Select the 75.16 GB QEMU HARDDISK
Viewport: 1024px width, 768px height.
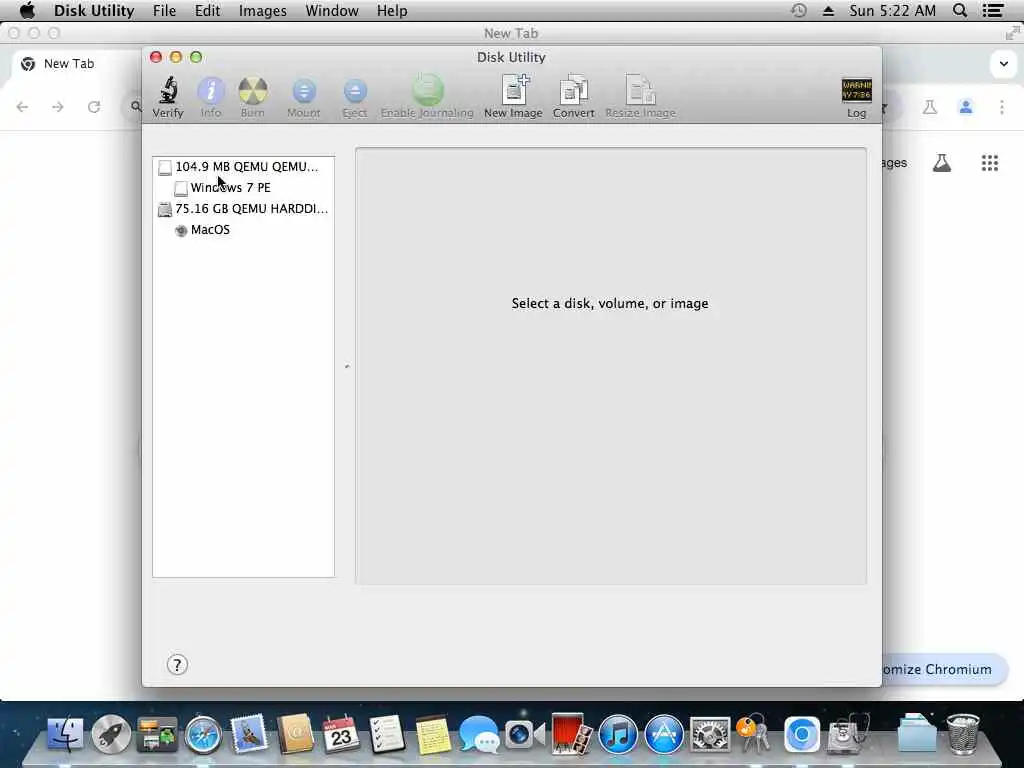pyautogui.click(x=244, y=208)
